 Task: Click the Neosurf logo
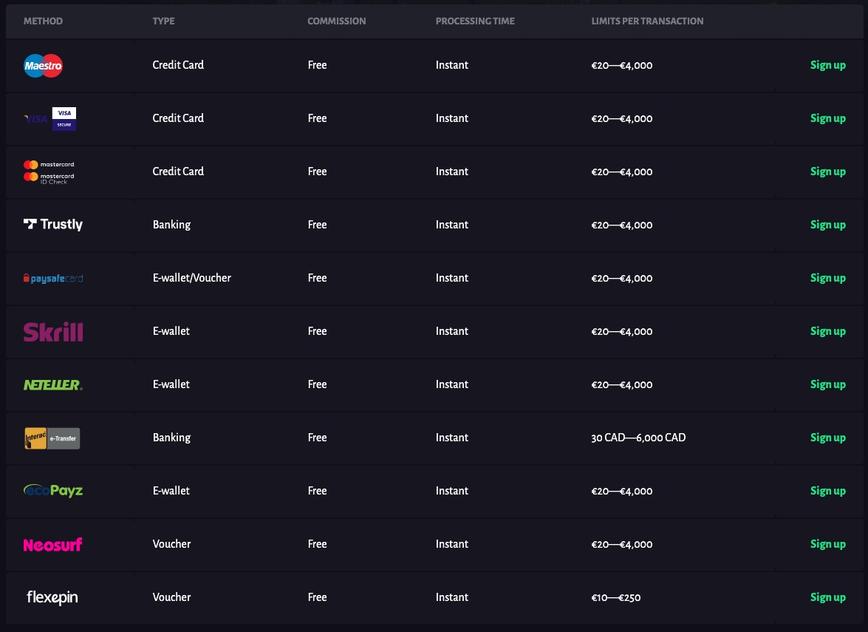point(53,545)
